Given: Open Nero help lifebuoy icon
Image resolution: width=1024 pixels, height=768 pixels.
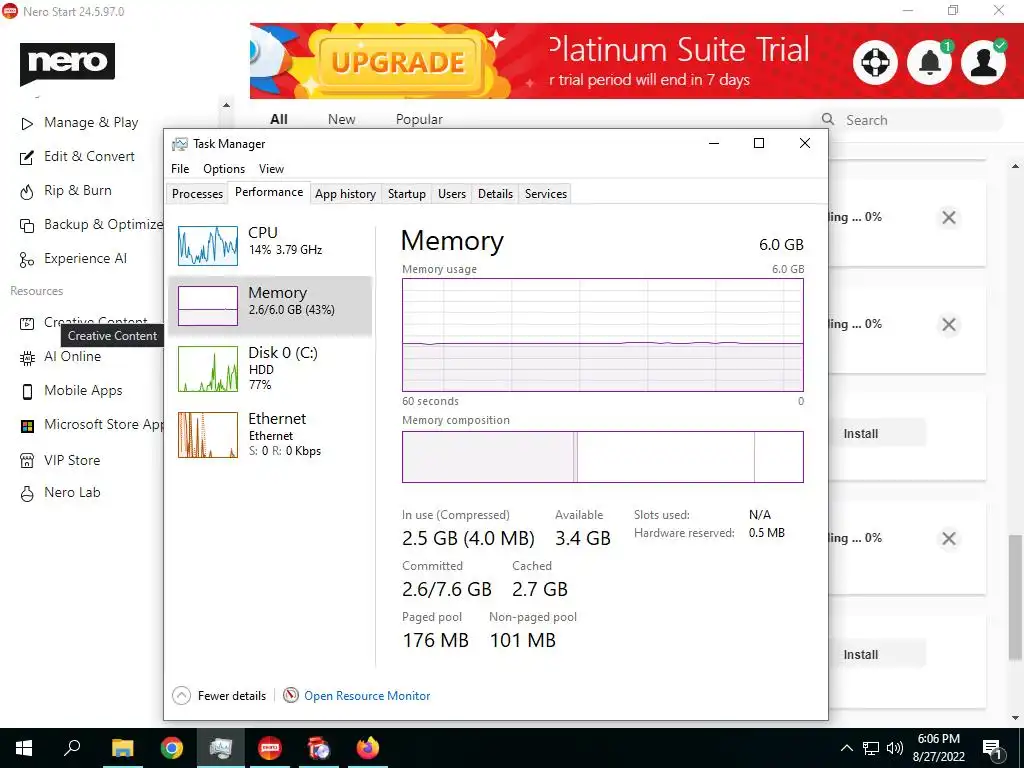Looking at the screenshot, I should [x=875, y=62].
